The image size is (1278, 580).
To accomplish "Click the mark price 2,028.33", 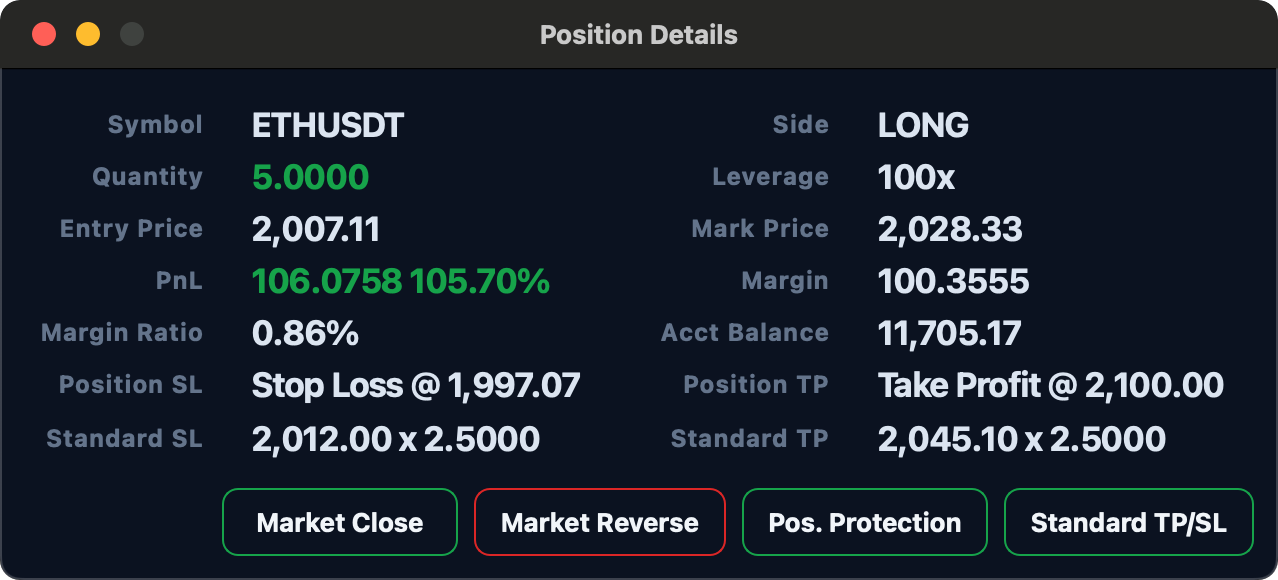I will tap(950, 229).
